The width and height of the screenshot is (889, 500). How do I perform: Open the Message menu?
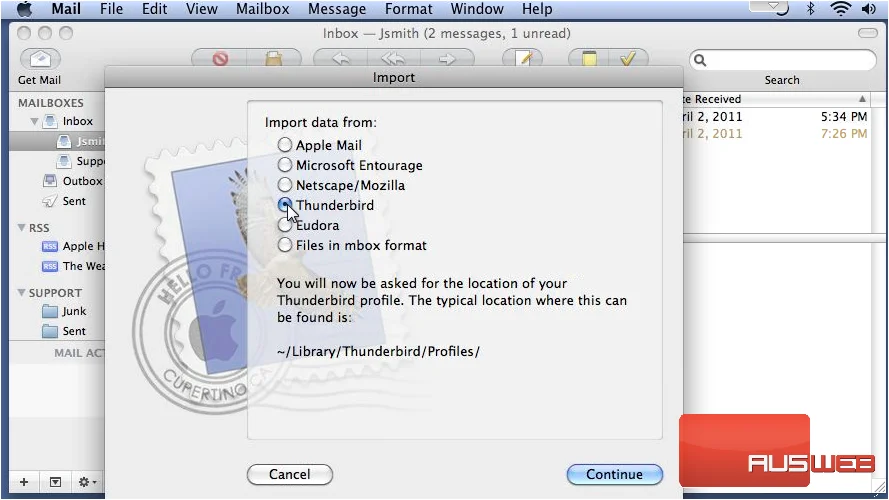[x=337, y=9]
